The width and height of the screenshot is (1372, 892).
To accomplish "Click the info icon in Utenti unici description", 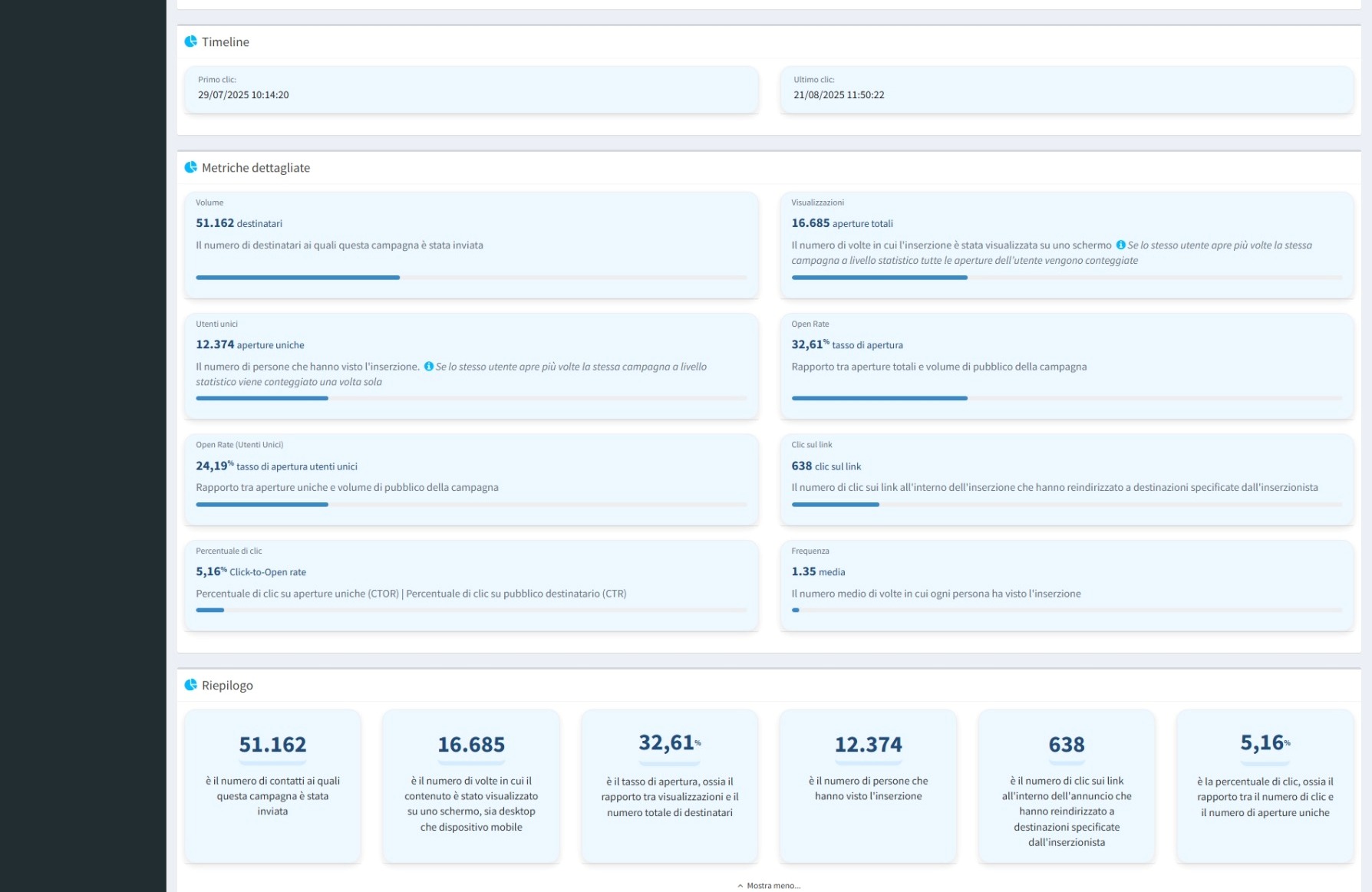I will pyautogui.click(x=428, y=367).
